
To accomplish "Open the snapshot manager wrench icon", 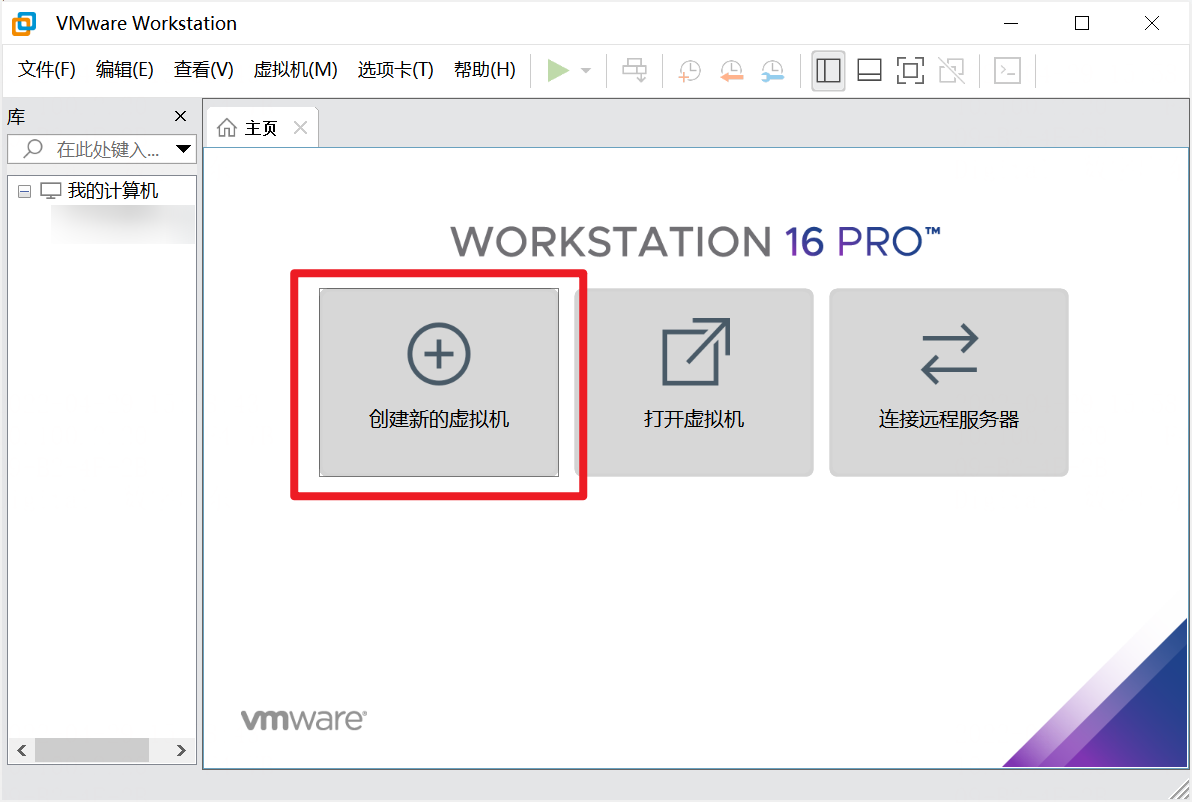I will click(772, 71).
